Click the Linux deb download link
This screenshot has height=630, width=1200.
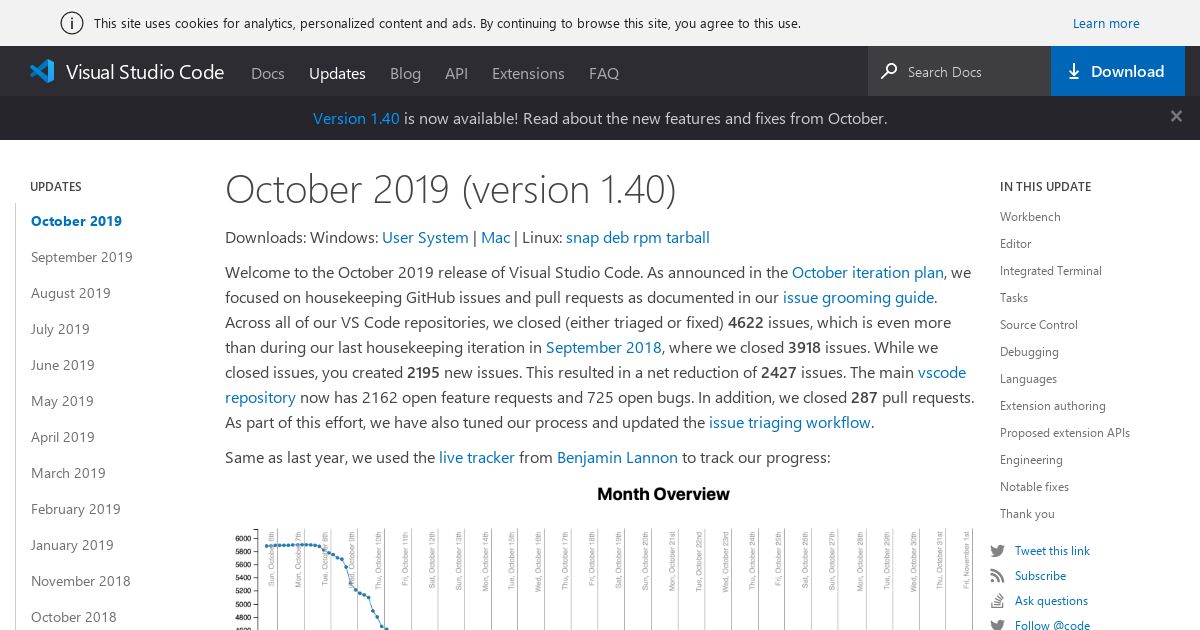coord(616,238)
